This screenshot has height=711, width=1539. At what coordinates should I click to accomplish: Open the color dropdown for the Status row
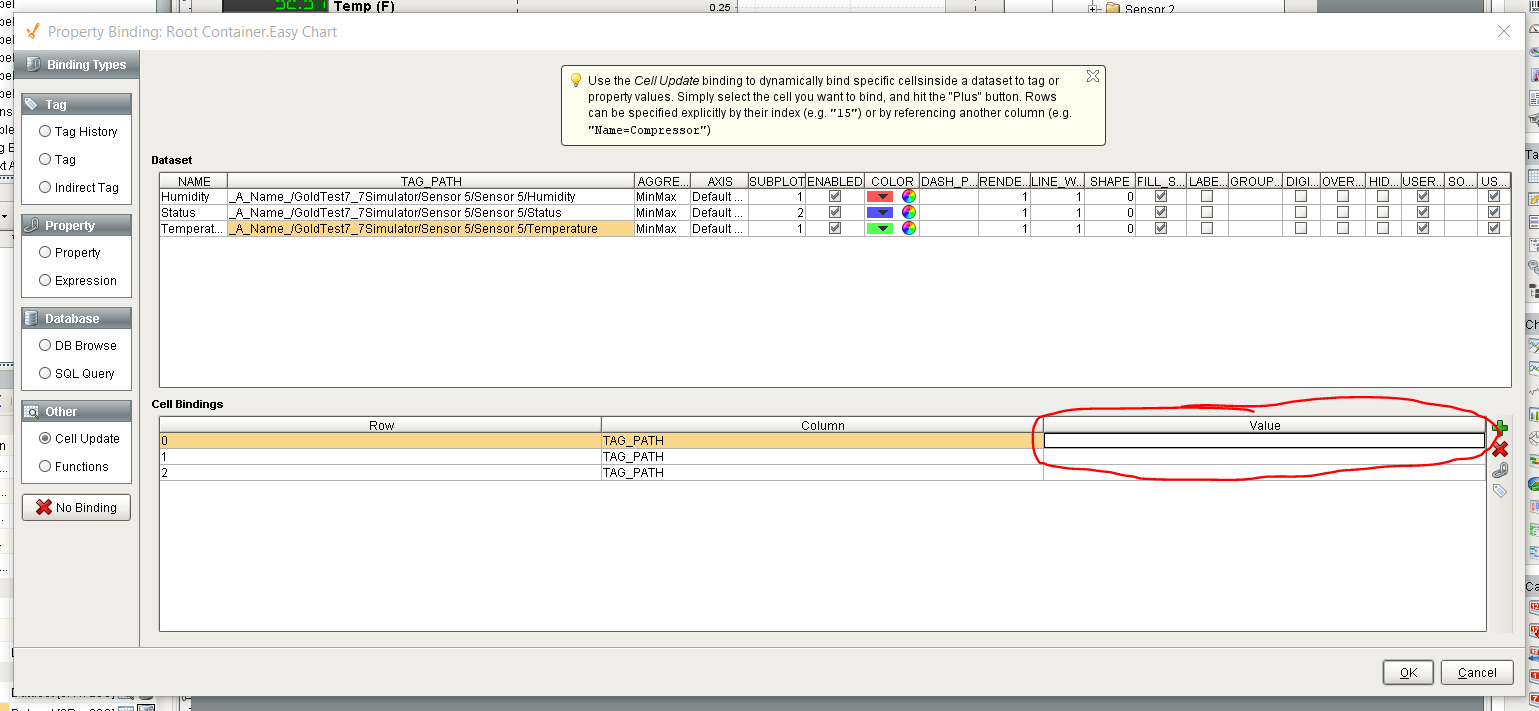(x=880, y=212)
